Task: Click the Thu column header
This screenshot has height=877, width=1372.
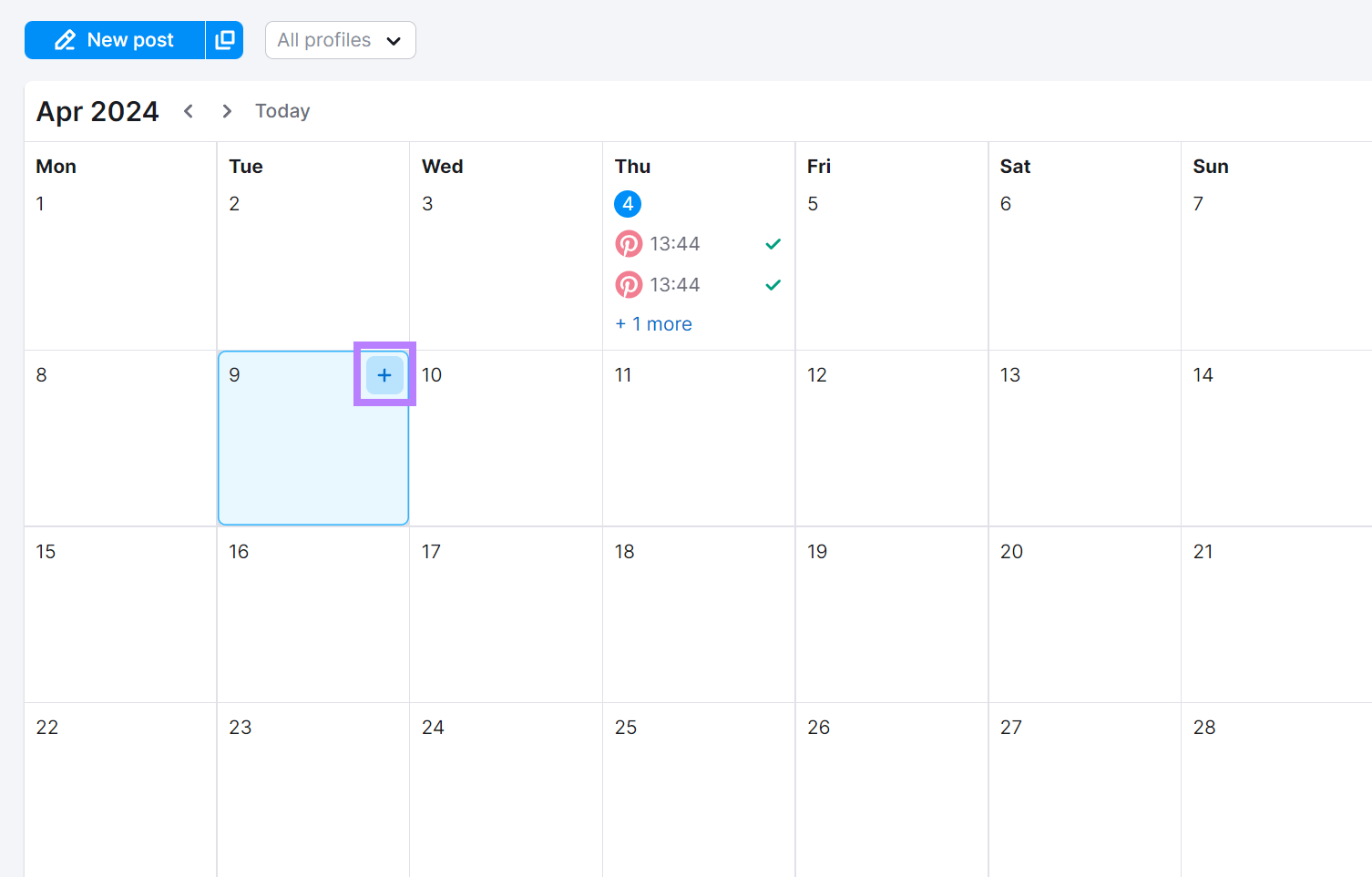Action: coord(632,166)
